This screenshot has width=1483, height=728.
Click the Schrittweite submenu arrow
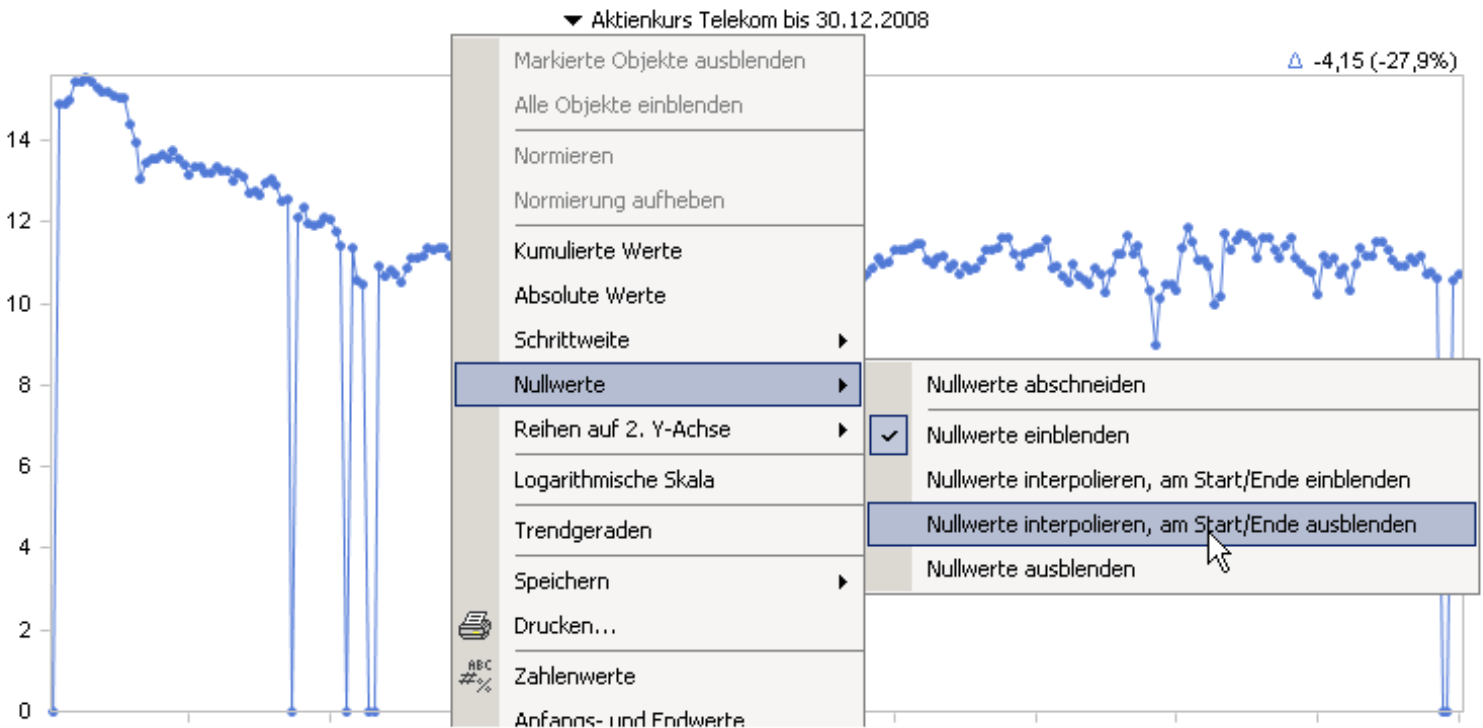click(x=844, y=340)
